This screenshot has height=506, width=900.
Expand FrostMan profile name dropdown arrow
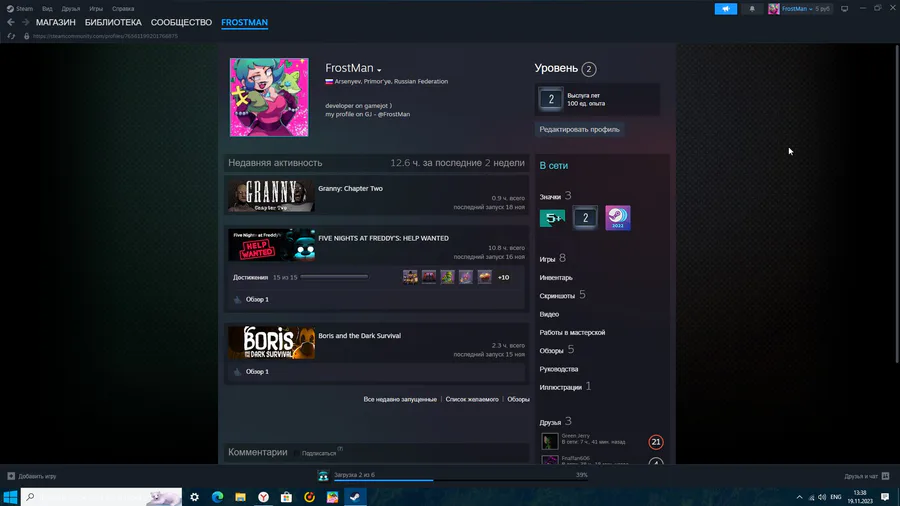[379, 70]
